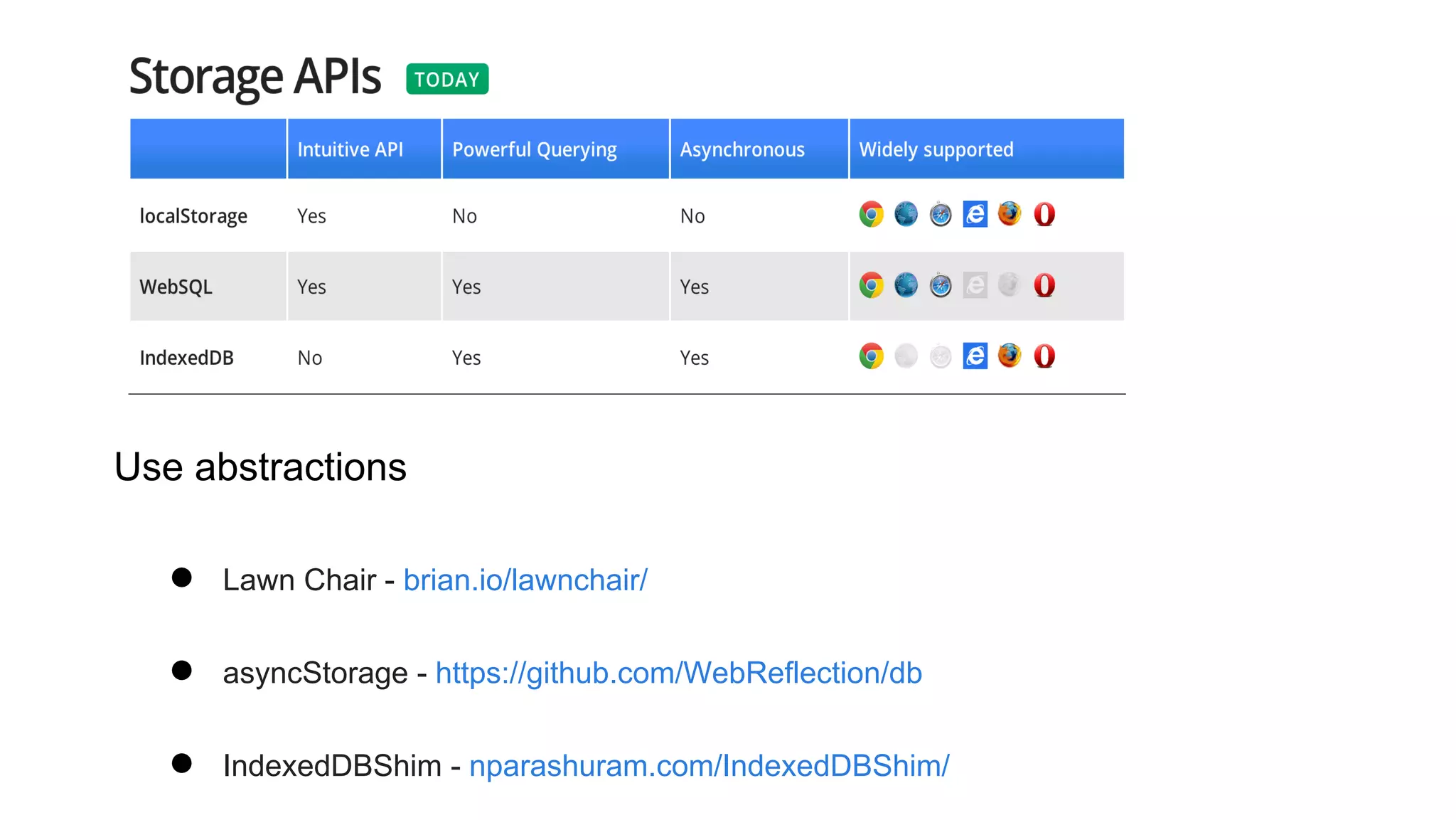Click Yes under Asynchronous for IndexedDB

tap(694, 358)
